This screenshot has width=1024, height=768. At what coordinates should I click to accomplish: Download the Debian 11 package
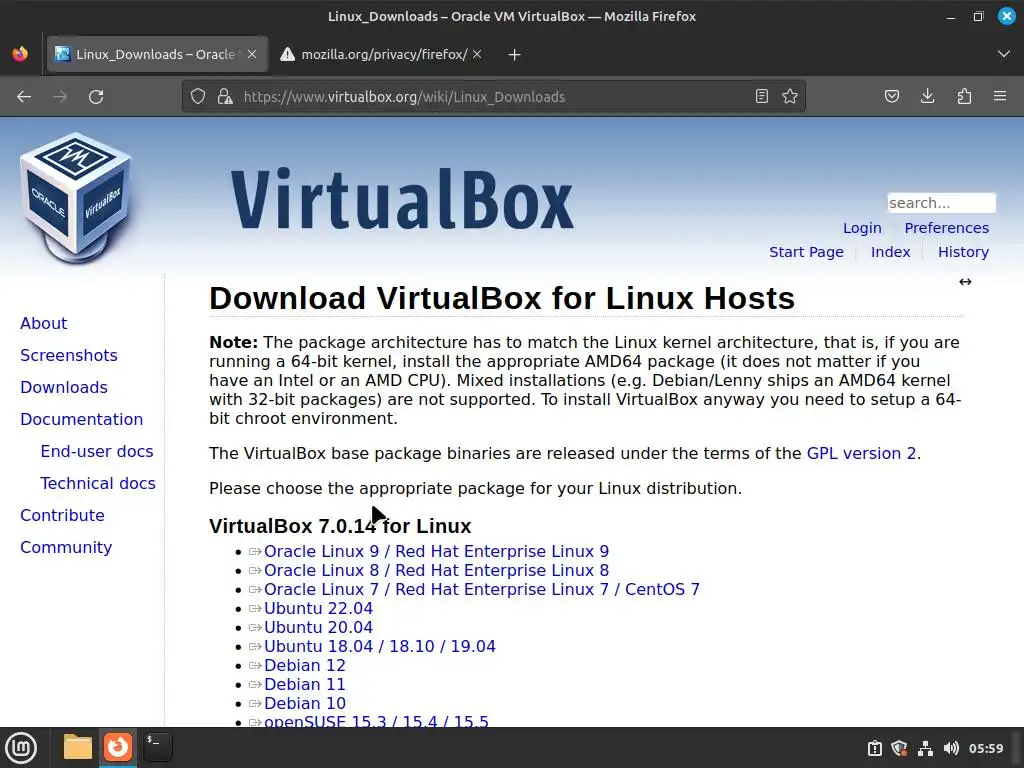[x=304, y=684]
